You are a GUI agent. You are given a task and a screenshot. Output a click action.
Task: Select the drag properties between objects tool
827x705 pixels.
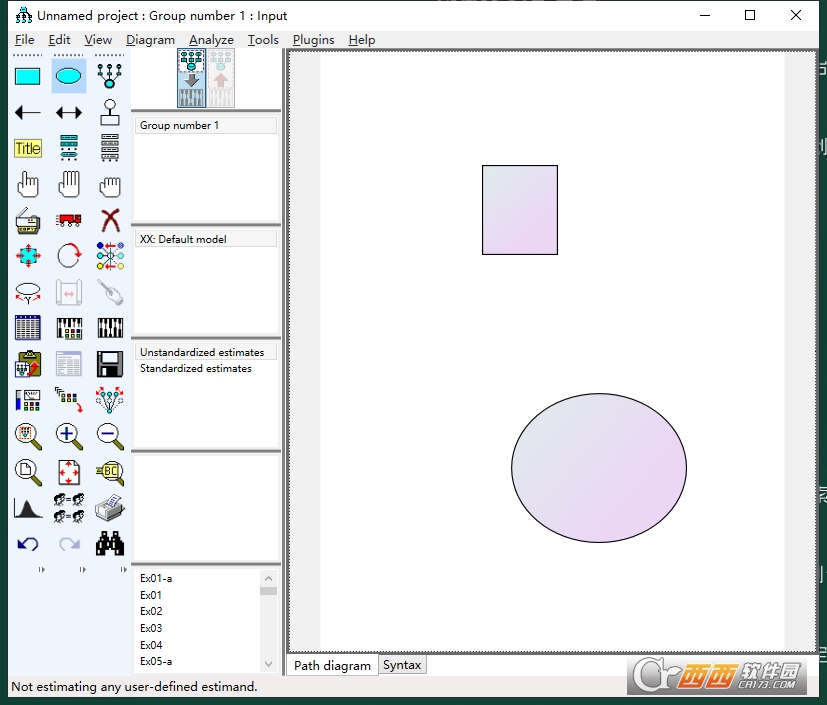point(69,400)
